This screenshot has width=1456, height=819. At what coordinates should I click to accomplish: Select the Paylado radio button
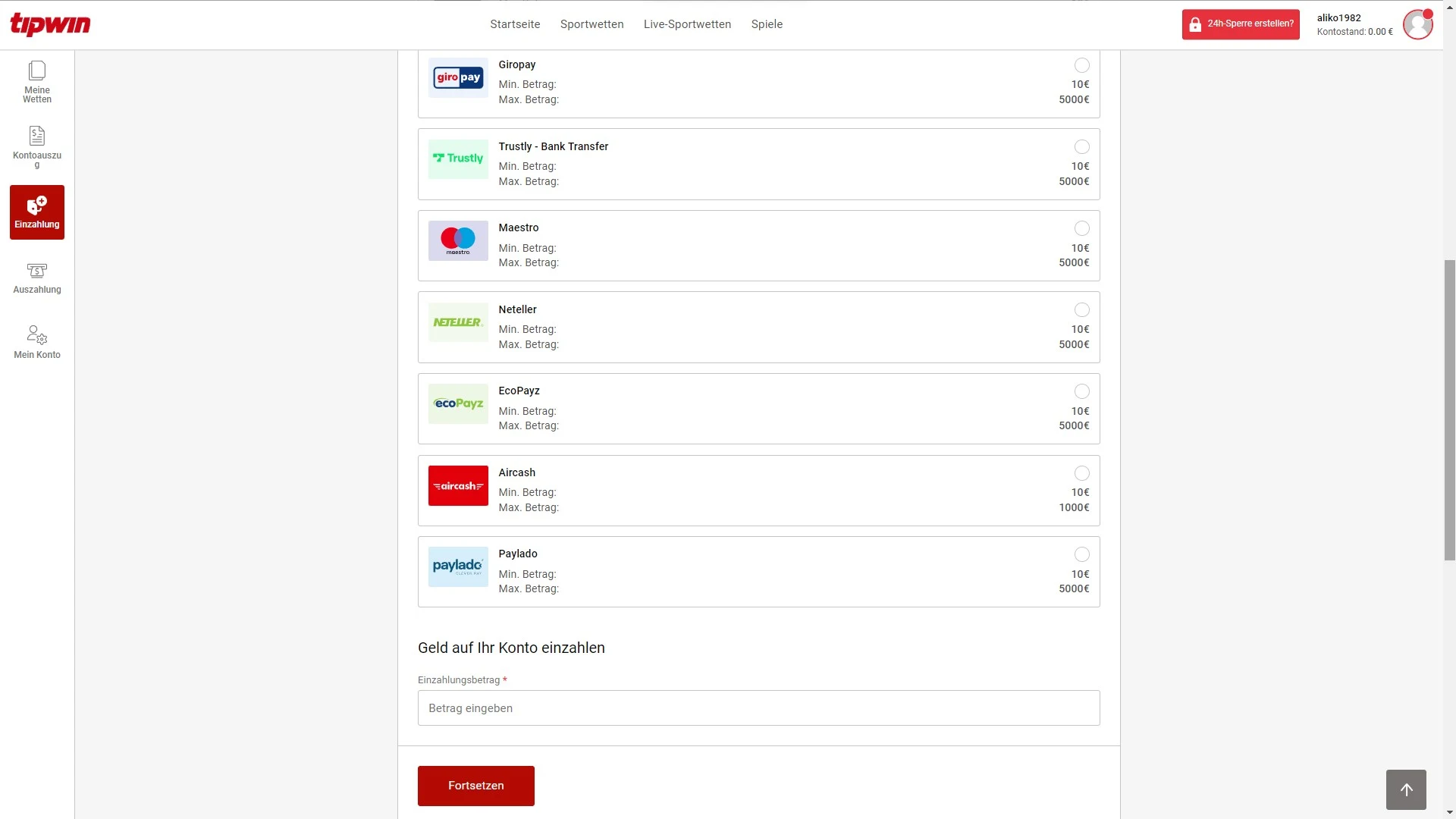[1082, 554]
